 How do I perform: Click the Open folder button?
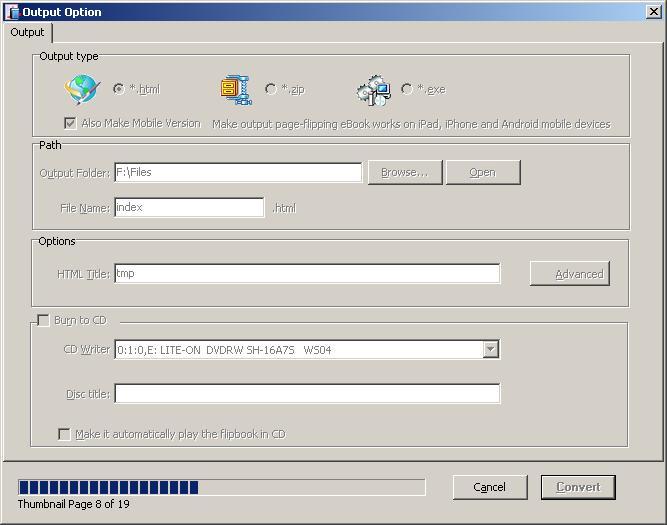483,172
